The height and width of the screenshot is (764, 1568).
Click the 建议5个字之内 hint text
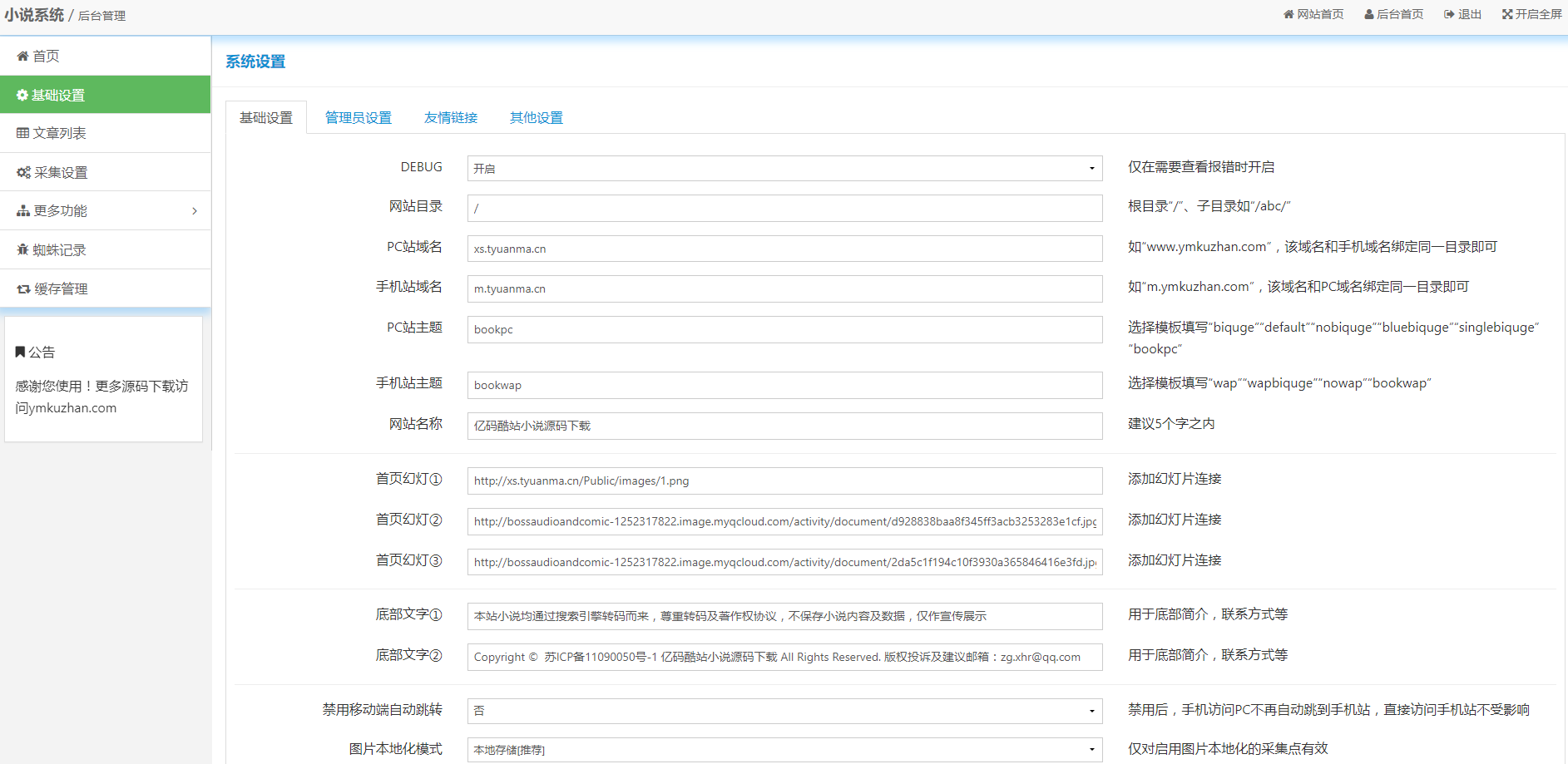(1171, 424)
